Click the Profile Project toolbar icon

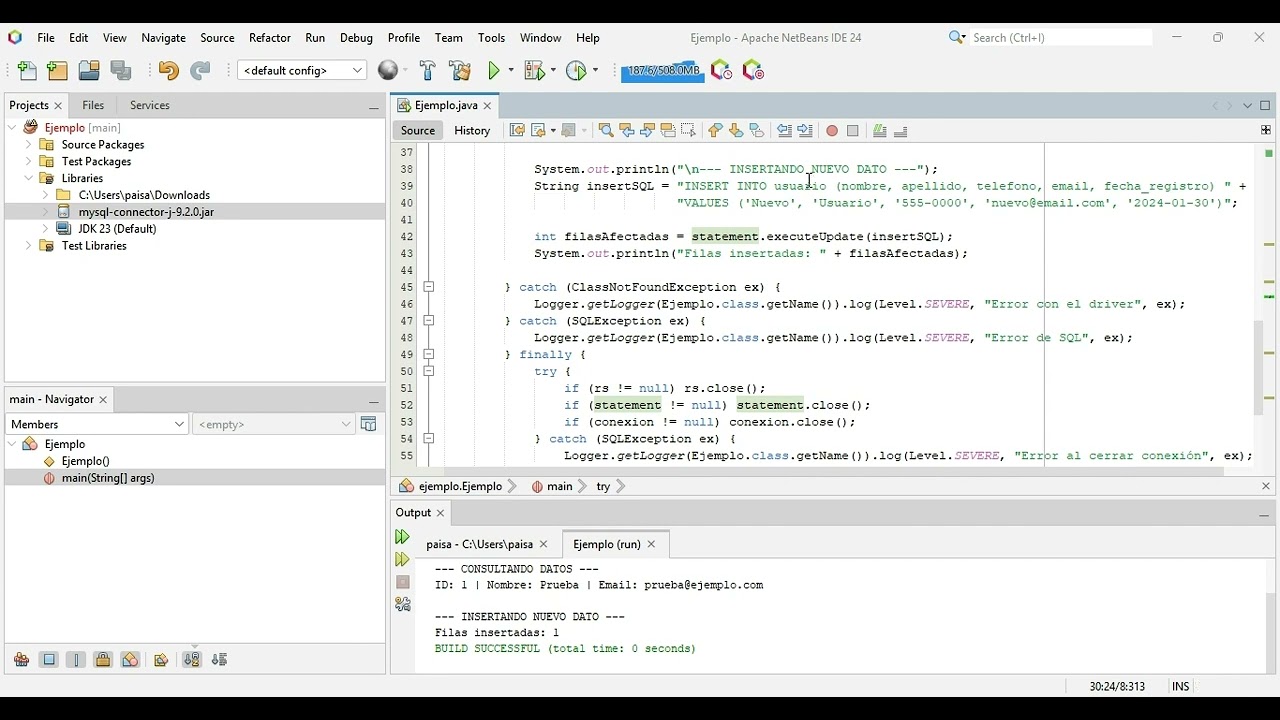pyautogui.click(x=576, y=70)
